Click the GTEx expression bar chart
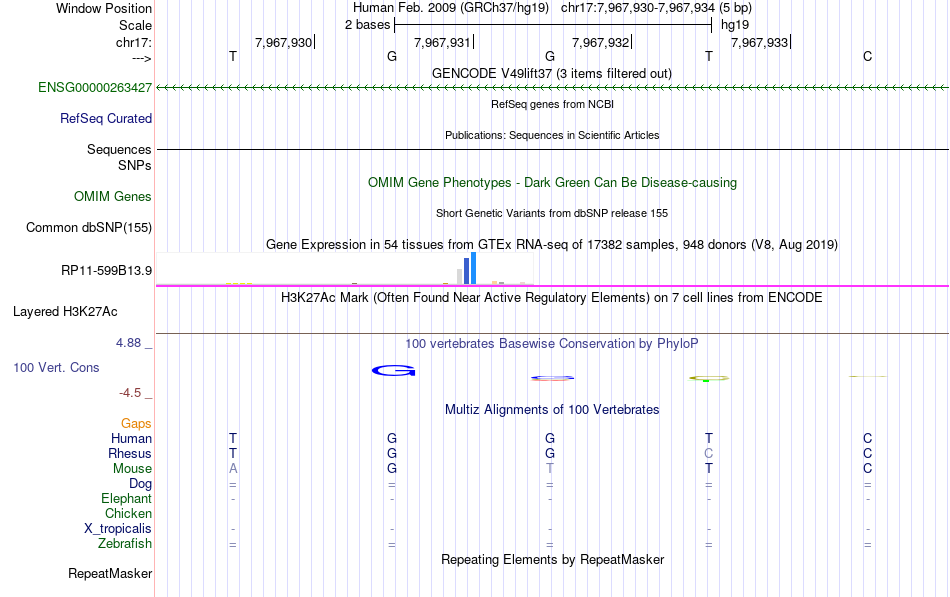Screen dimensions: 950x597 tap(345, 268)
